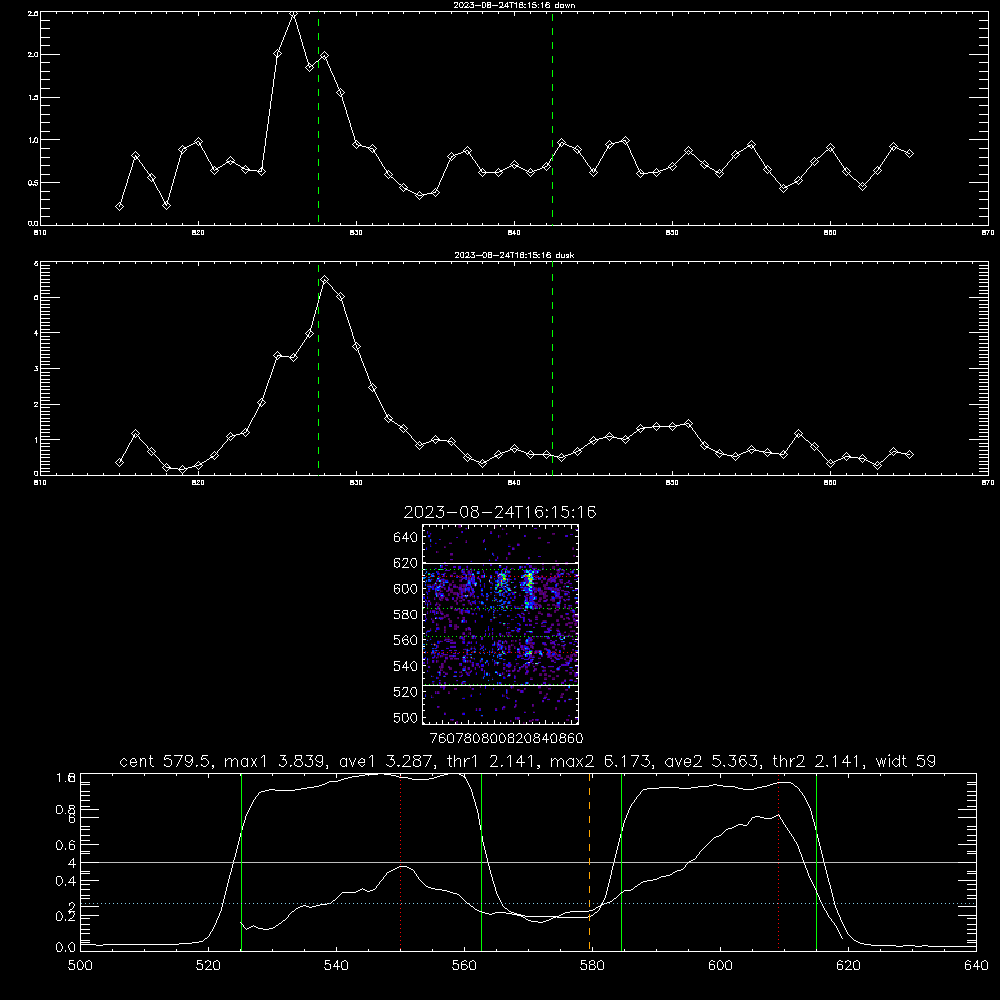Click the dawn plot x-axis label 840

[514, 233]
